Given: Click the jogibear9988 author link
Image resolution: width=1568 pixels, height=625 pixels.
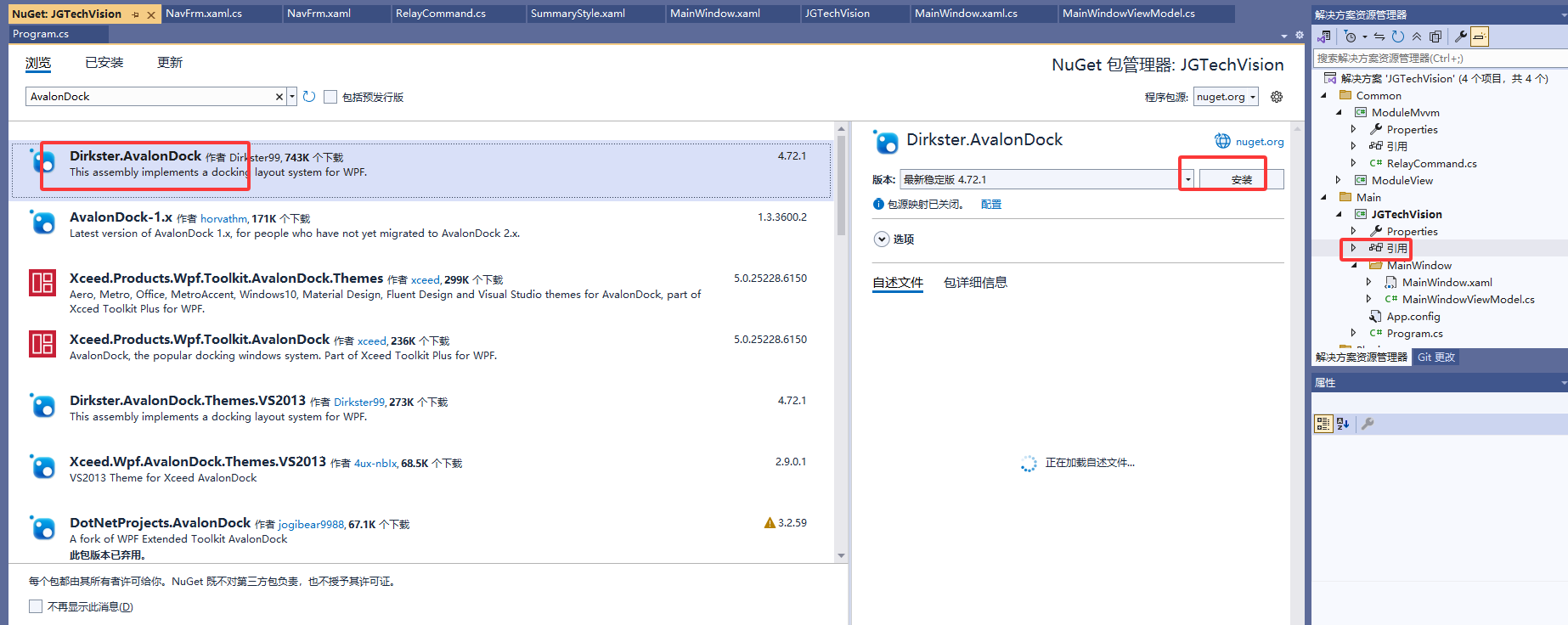Looking at the screenshot, I should [312, 525].
